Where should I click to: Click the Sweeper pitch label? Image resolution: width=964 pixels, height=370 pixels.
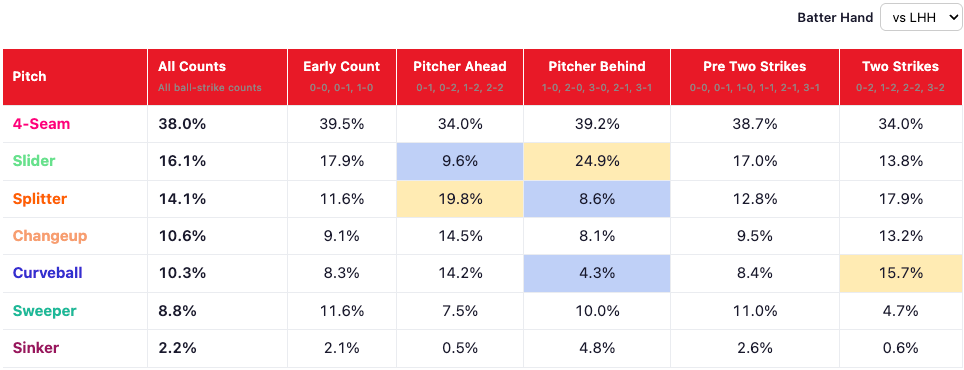tap(44, 311)
